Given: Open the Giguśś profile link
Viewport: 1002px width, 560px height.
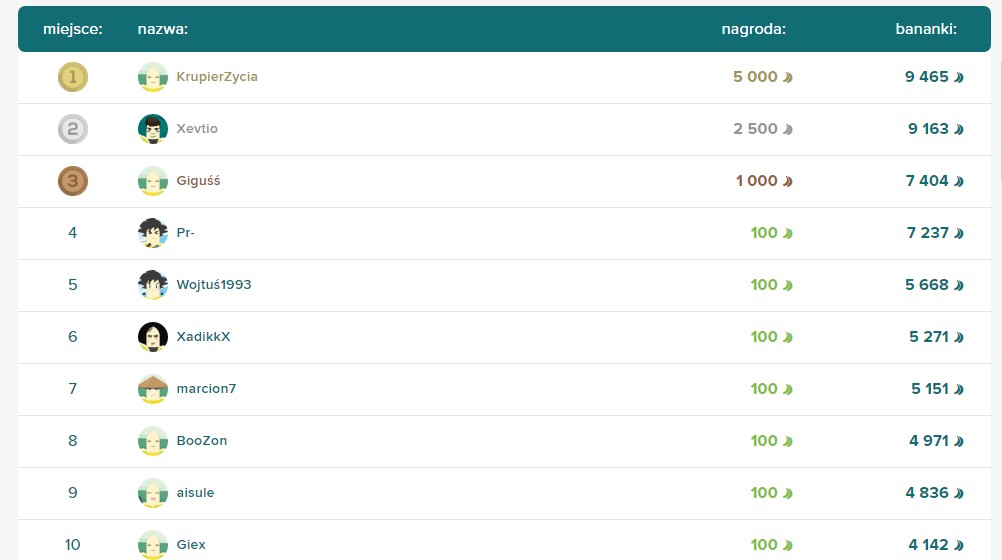Looking at the screenshot, I should point(198,181).
